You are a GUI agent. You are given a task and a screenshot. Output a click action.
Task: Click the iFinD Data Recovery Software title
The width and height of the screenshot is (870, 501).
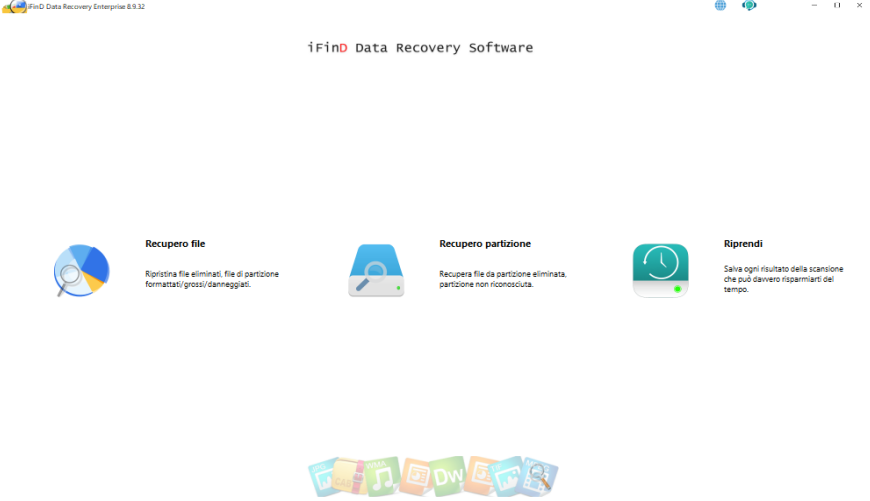coord(420,48)
